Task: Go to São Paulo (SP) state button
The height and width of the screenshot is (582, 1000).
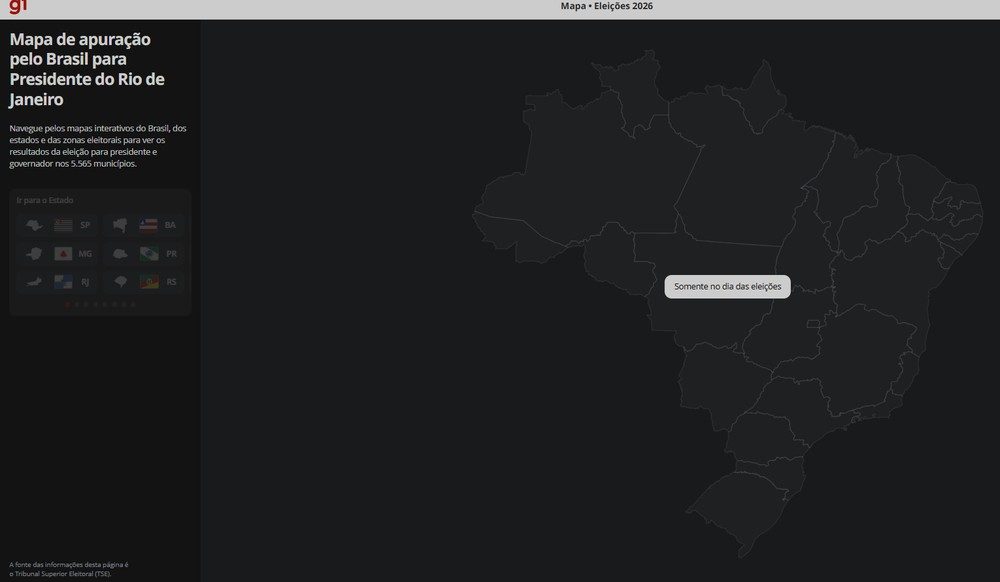Action: point(58,225)
